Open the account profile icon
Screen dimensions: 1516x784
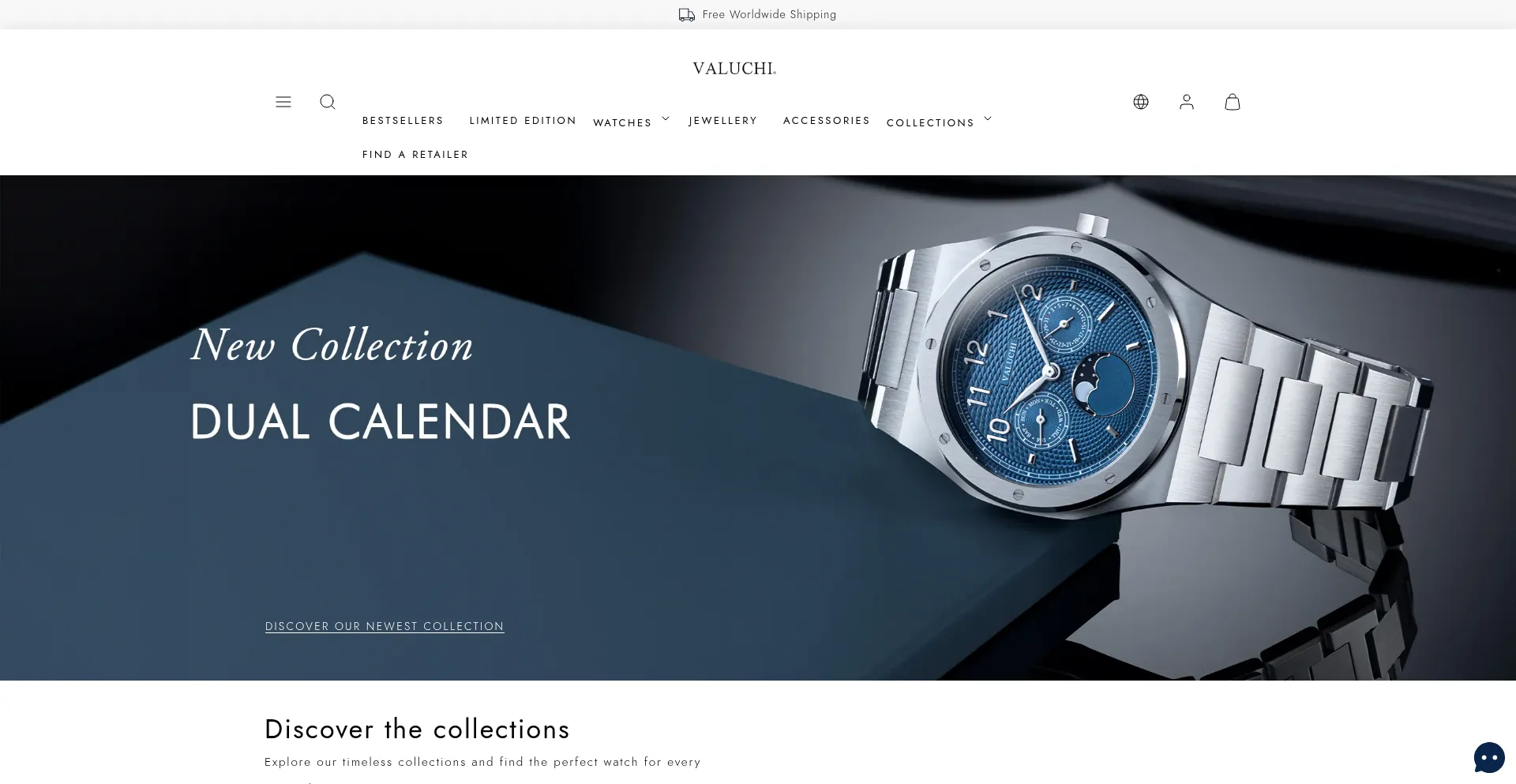(x=1187, y=102)
